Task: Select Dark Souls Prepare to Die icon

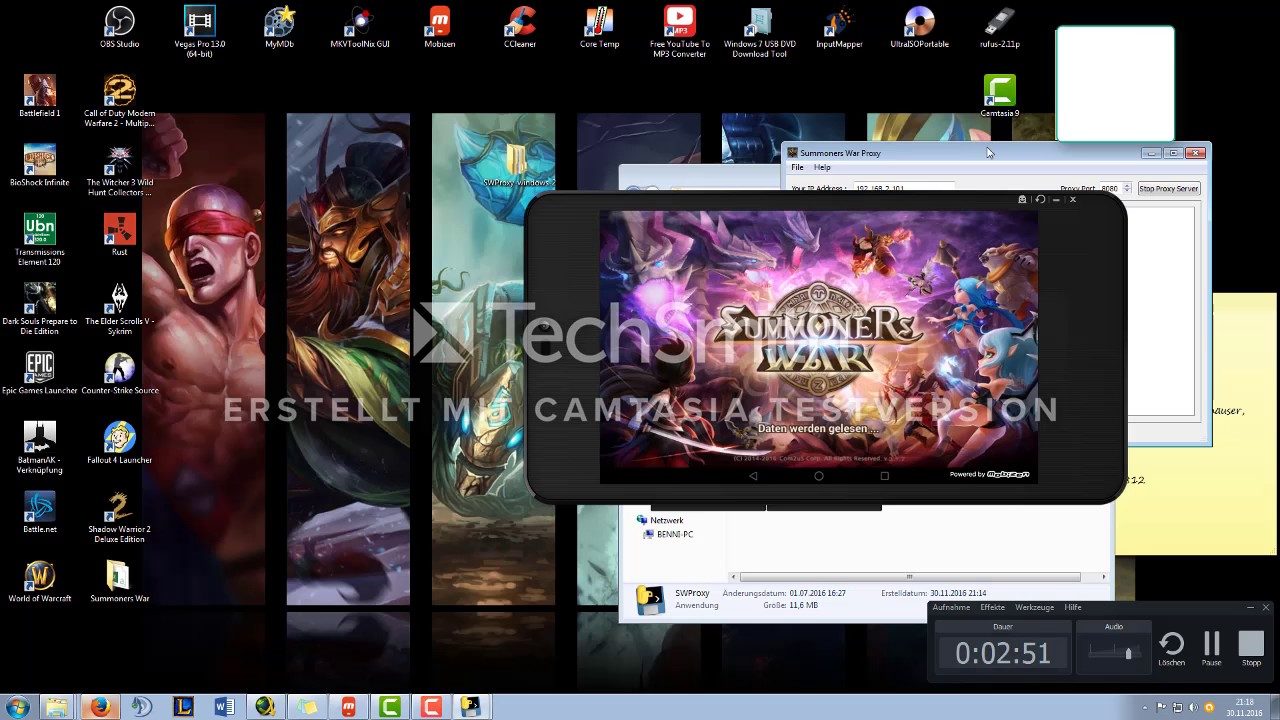Action: [40, 308]
